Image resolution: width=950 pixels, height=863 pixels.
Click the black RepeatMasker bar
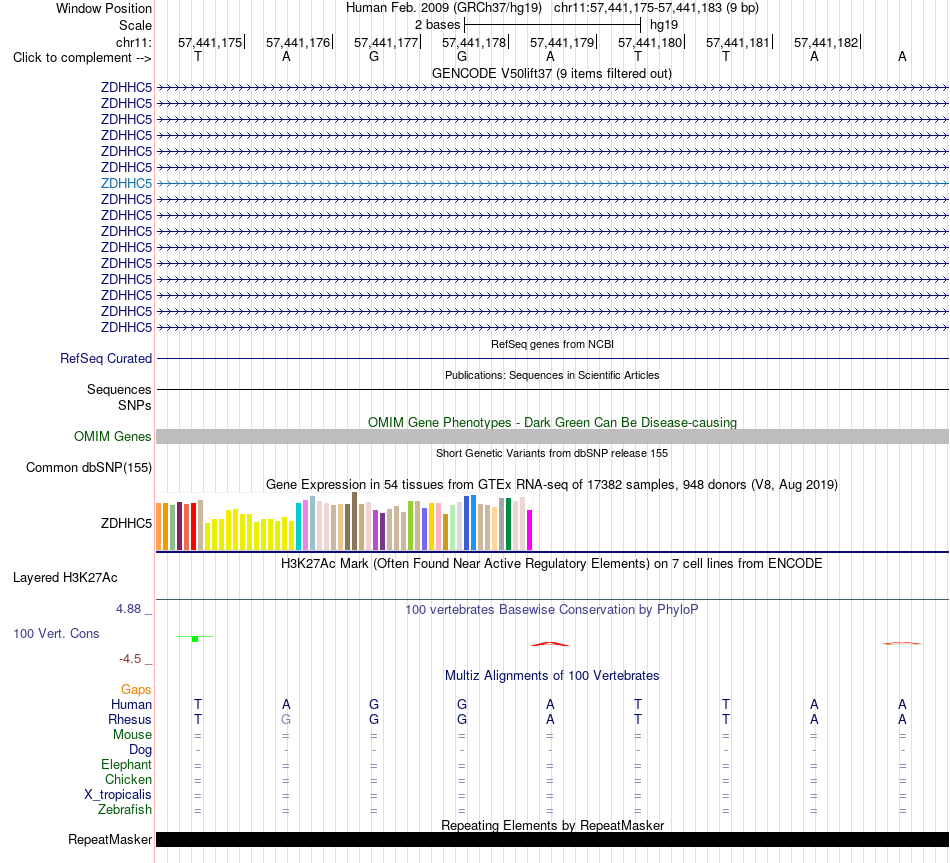click(552, 839)
